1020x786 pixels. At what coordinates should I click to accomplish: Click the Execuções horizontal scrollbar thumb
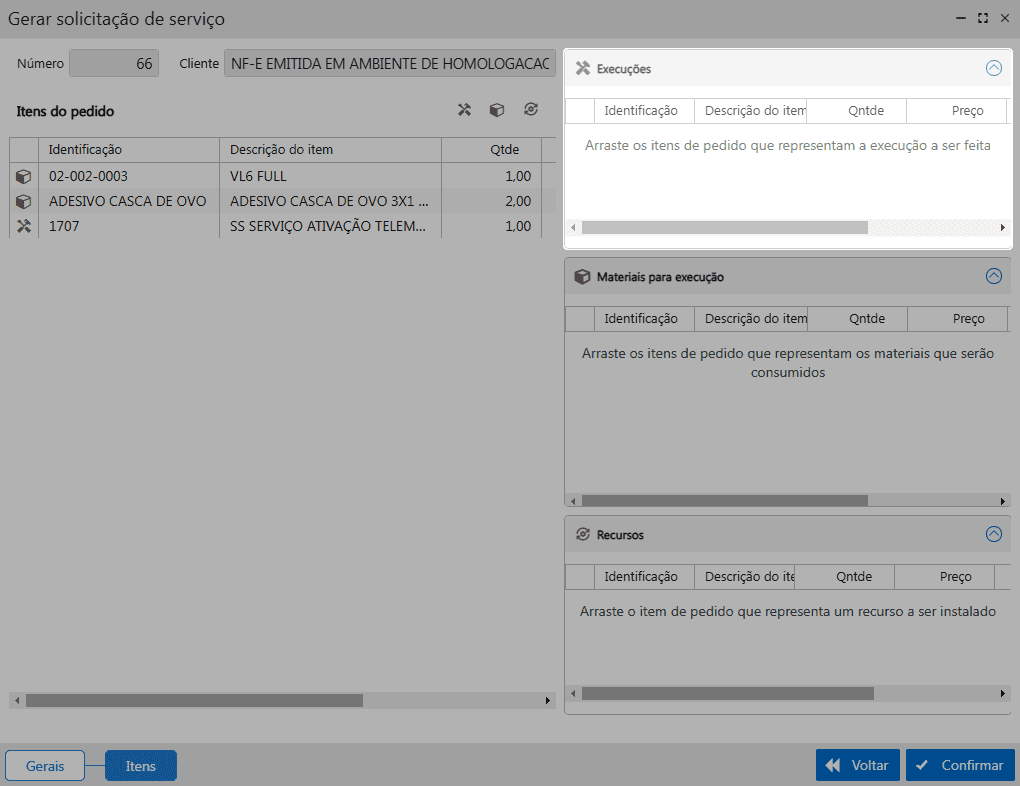(x=724, y=228)
